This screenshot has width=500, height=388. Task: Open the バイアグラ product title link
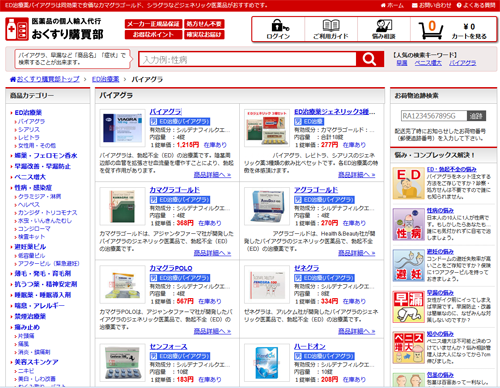165,112
